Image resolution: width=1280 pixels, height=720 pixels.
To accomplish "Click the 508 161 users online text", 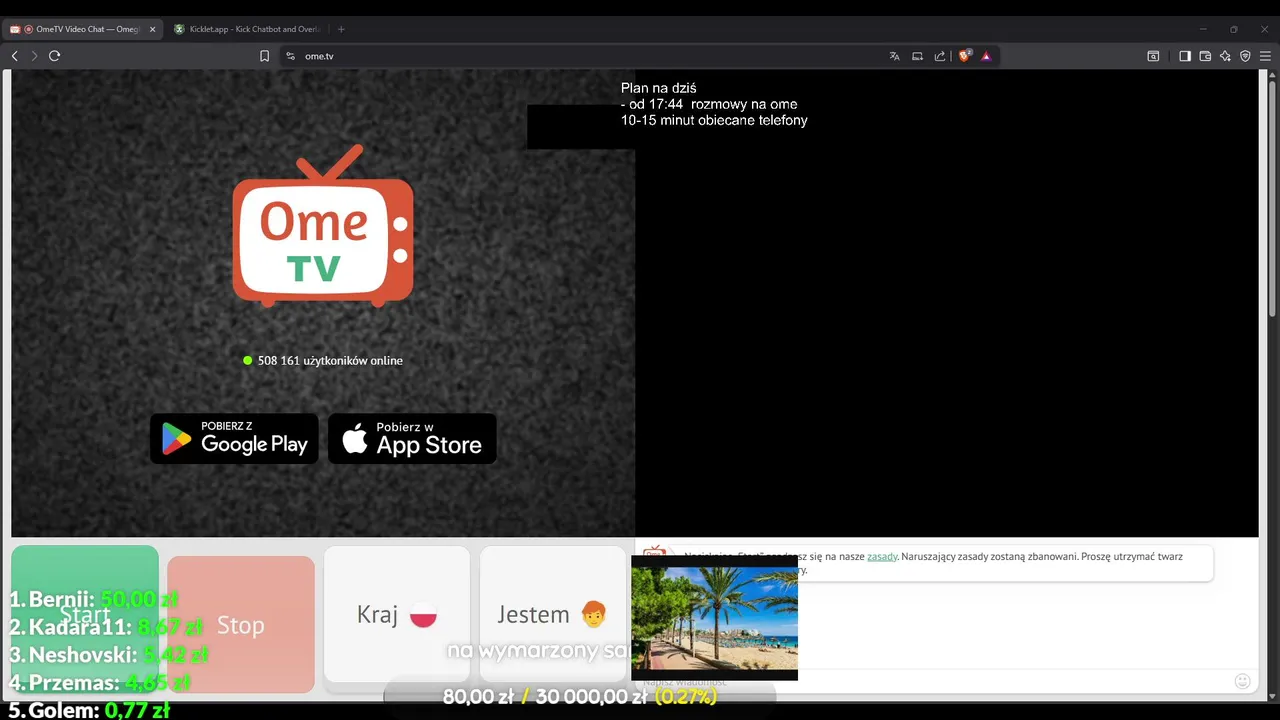I will [x=330, y=361].
